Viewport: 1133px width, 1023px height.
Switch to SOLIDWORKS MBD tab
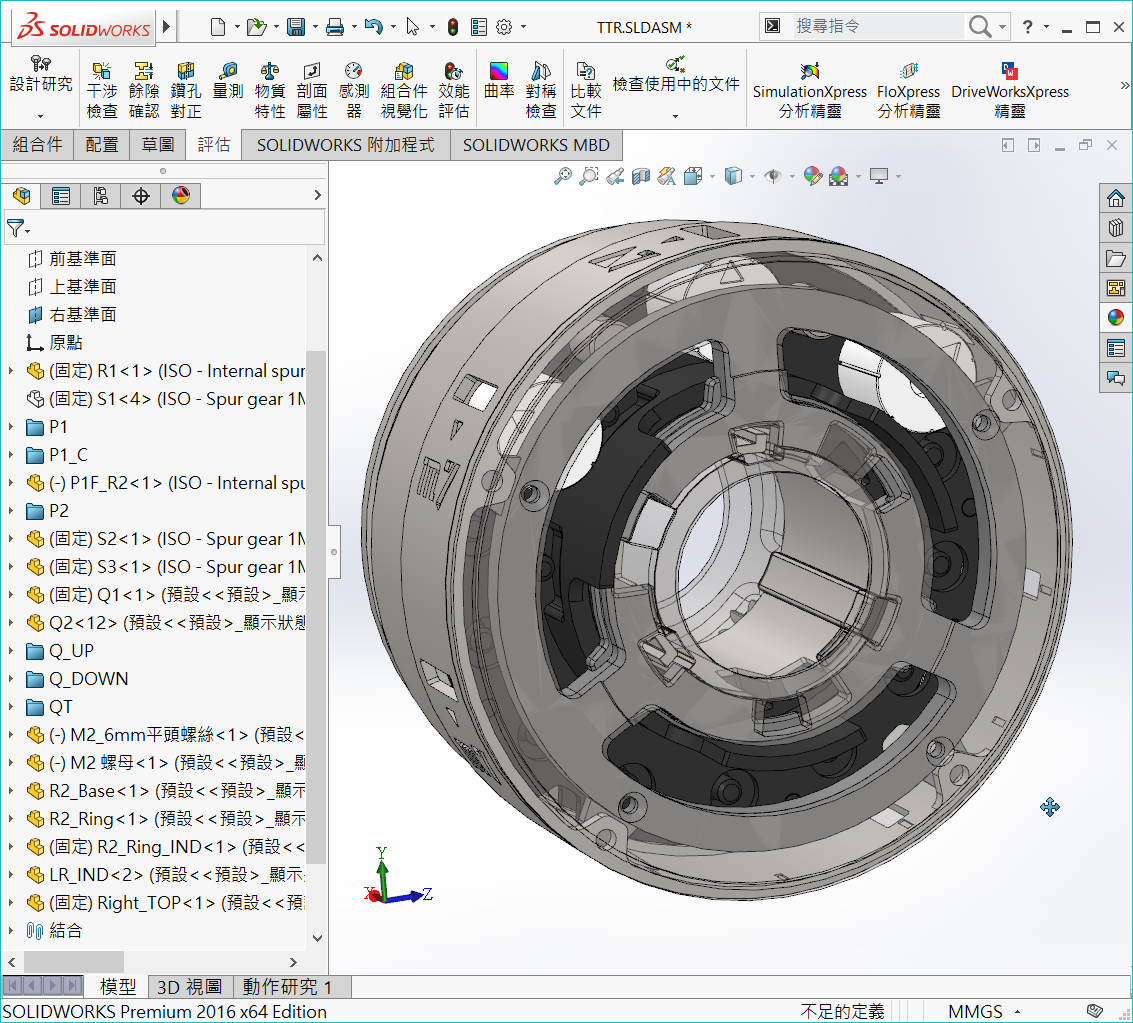click(536, 145)
